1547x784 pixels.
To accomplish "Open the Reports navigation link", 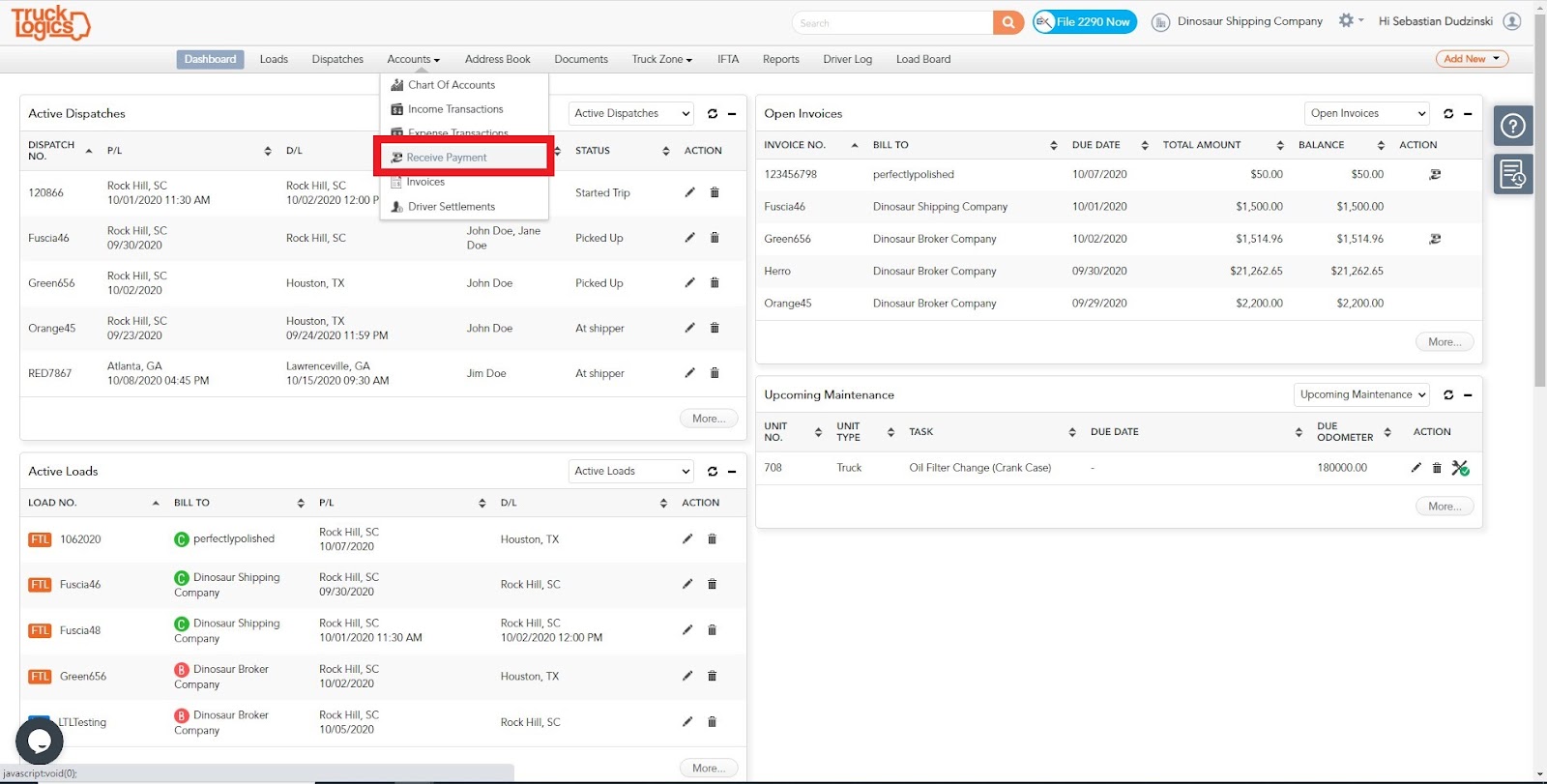I will tap(781, 59).
